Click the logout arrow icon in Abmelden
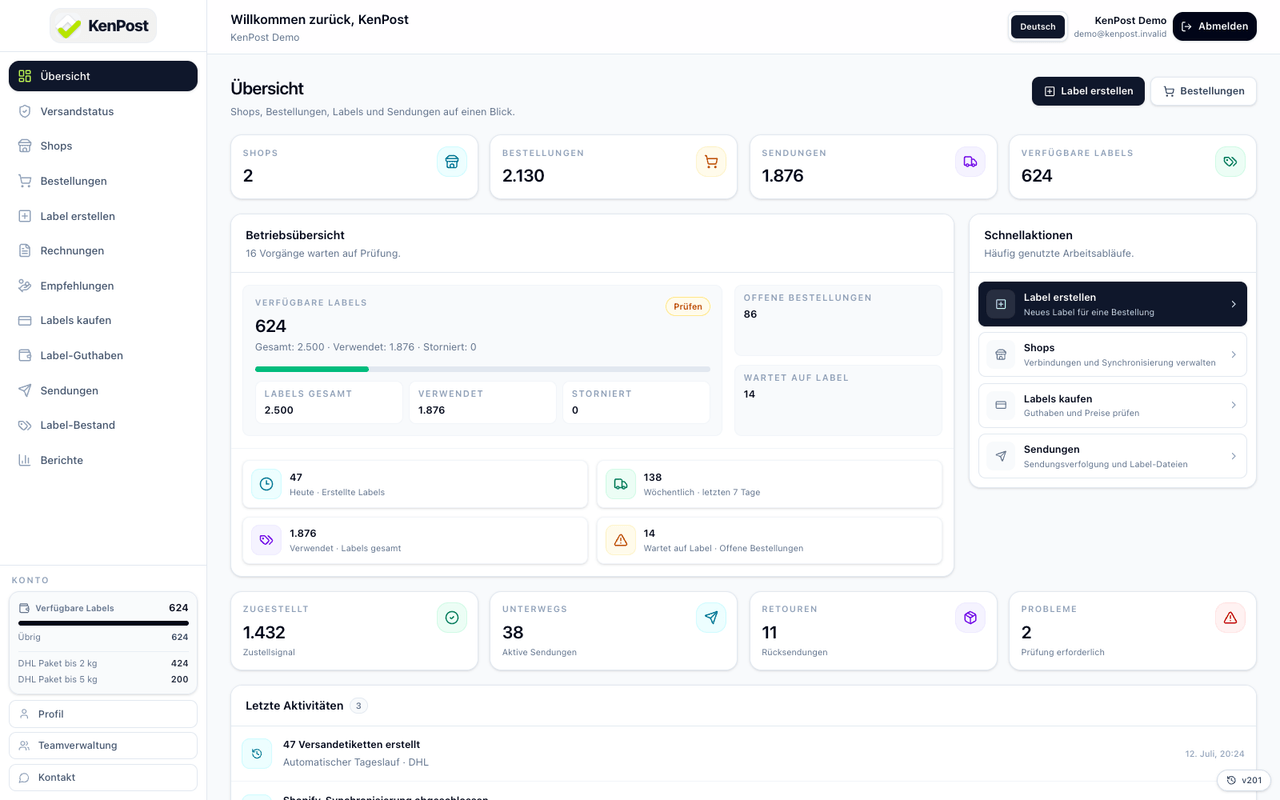1280x800 pixels. (x=1187, y=27)
